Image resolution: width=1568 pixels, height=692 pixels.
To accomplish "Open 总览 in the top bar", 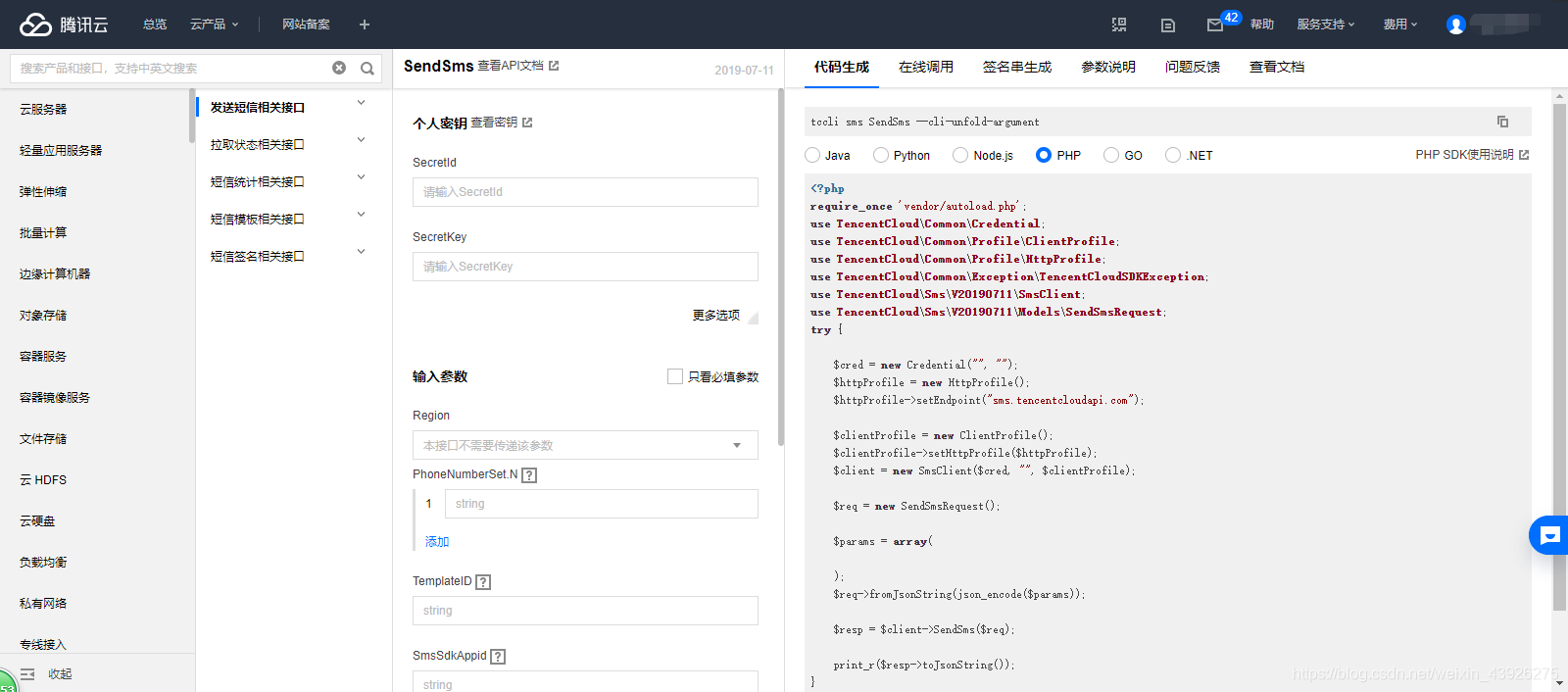I will coord(155,25).
